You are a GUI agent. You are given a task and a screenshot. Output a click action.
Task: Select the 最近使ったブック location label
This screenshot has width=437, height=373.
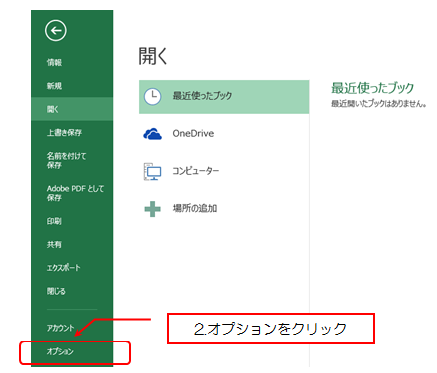coord(202,96)
